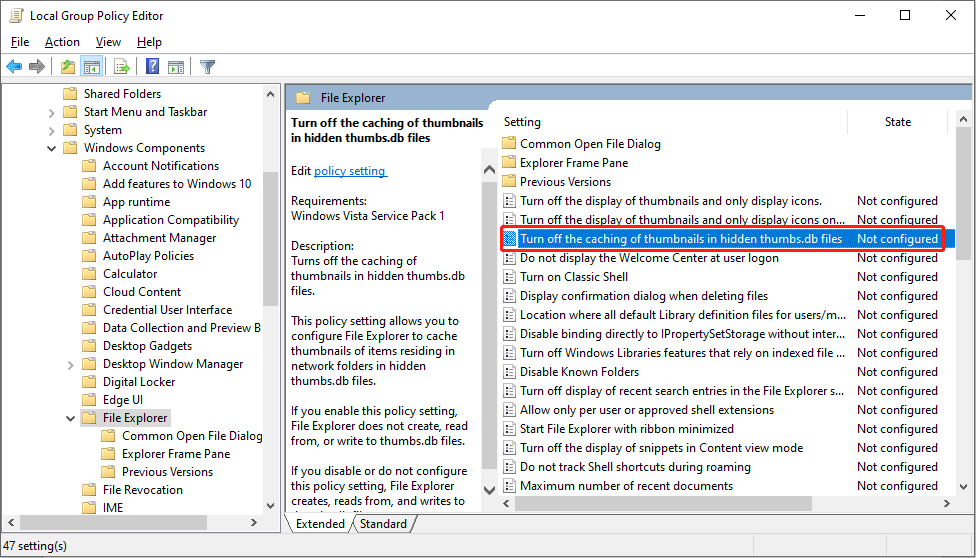Screen dimensions: 976x558
Task: Click the Forward arrow toolbar icon
Action: [37, 66]
